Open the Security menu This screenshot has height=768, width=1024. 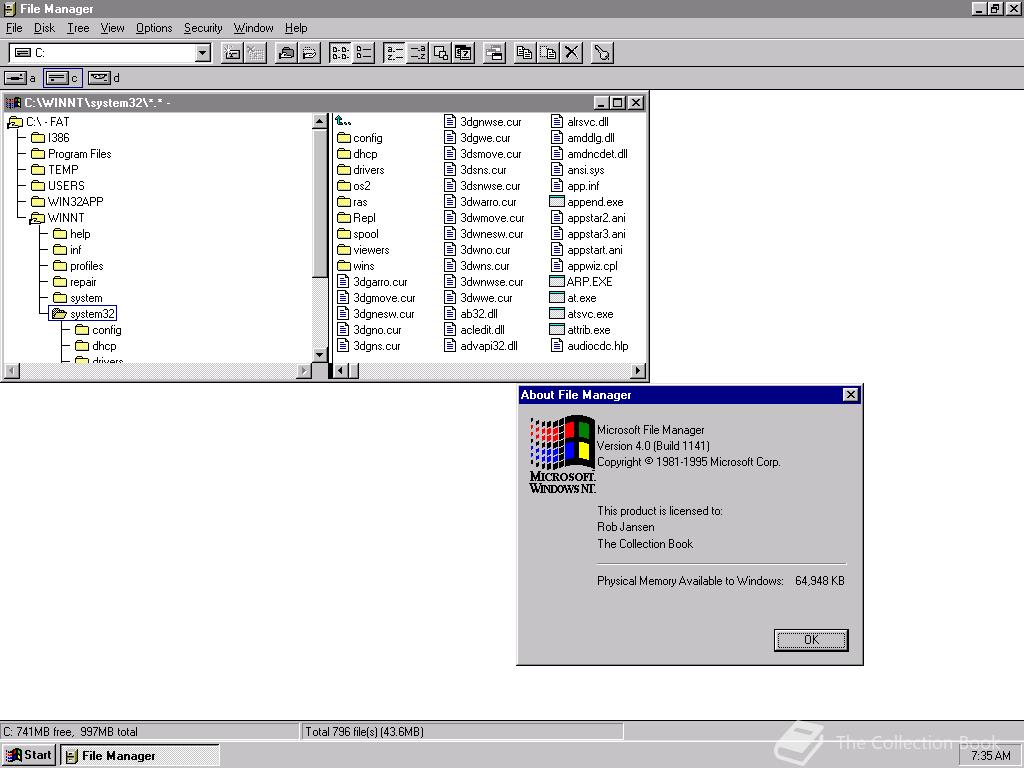(x=203, y=28)
